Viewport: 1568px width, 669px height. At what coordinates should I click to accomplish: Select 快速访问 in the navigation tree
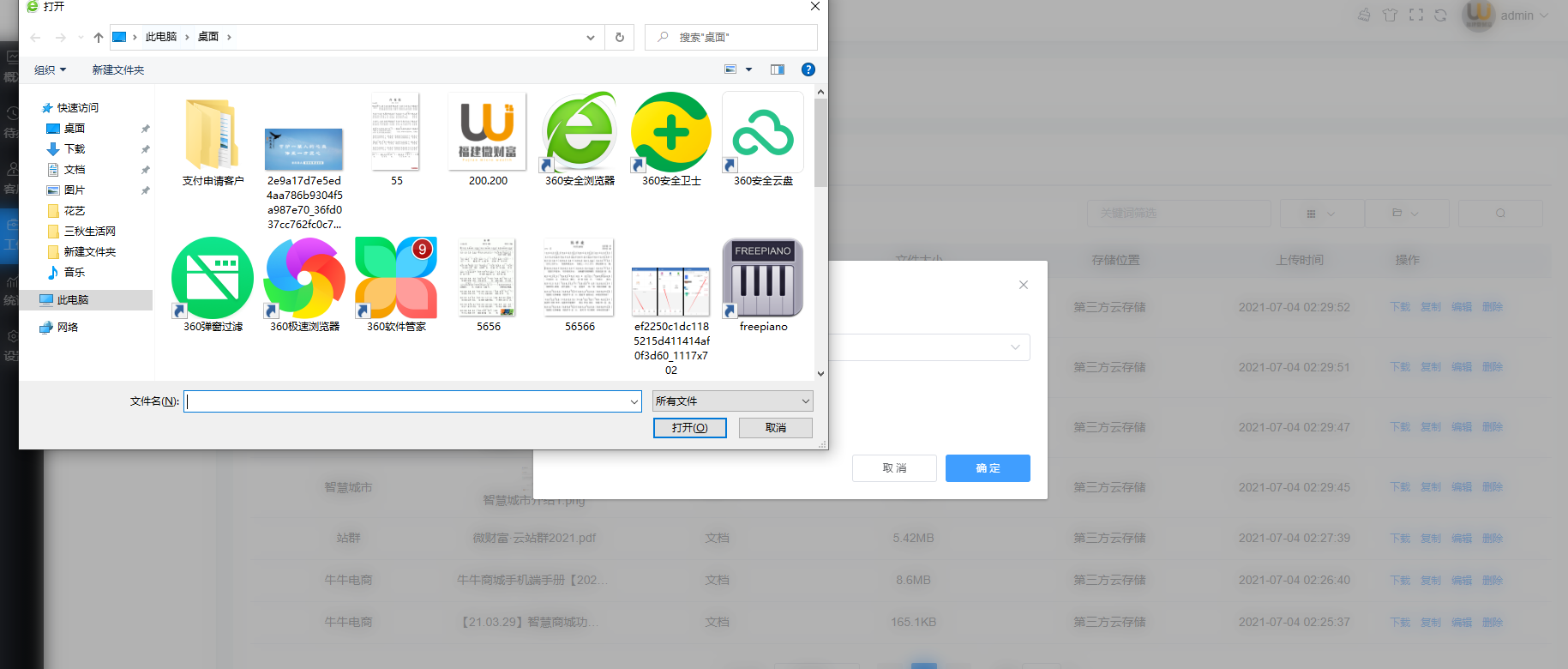77,107
